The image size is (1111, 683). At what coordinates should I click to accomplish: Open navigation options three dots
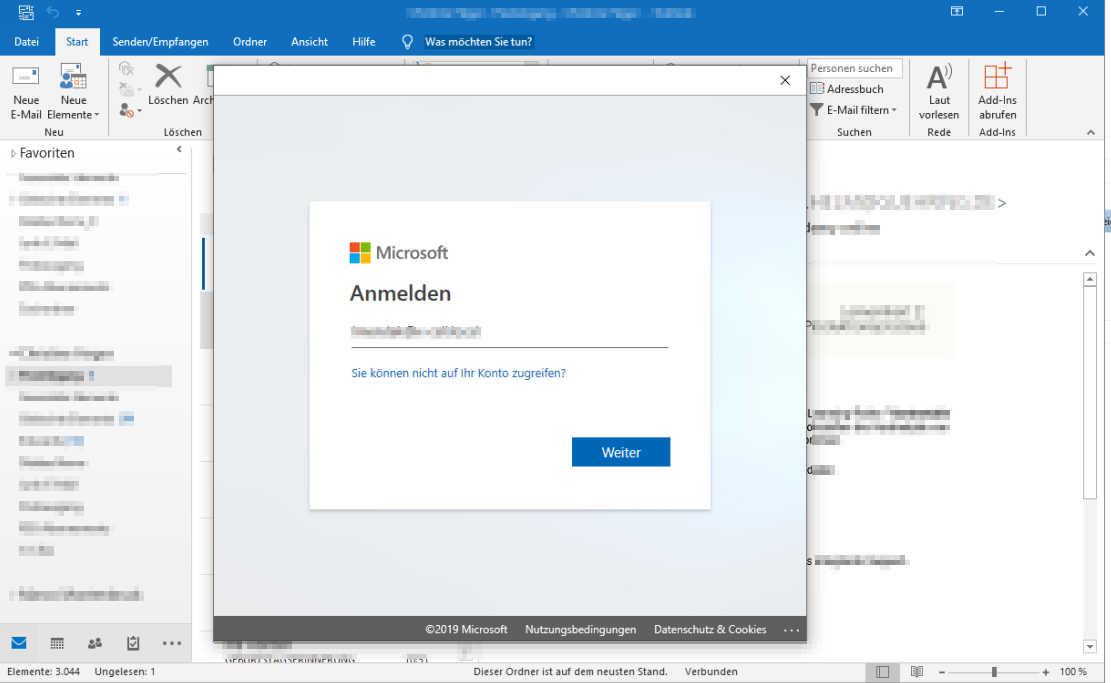(172, 643)
